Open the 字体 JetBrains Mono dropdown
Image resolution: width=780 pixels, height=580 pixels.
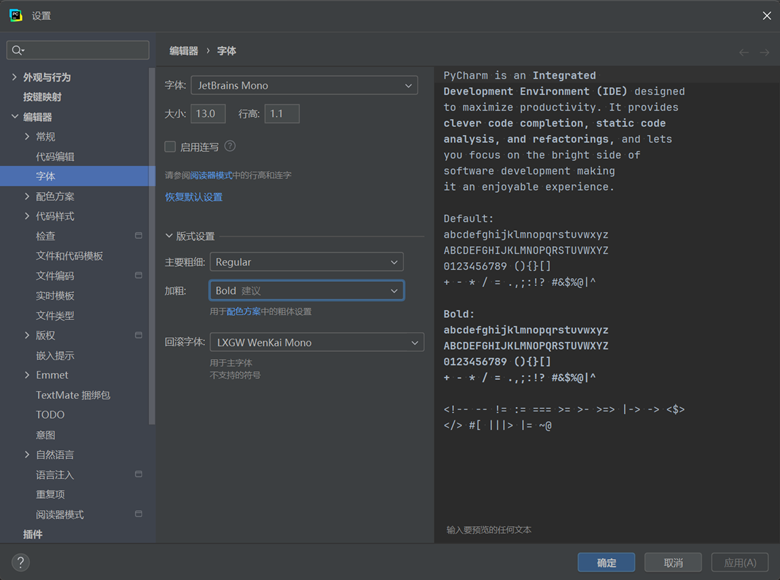304,86
